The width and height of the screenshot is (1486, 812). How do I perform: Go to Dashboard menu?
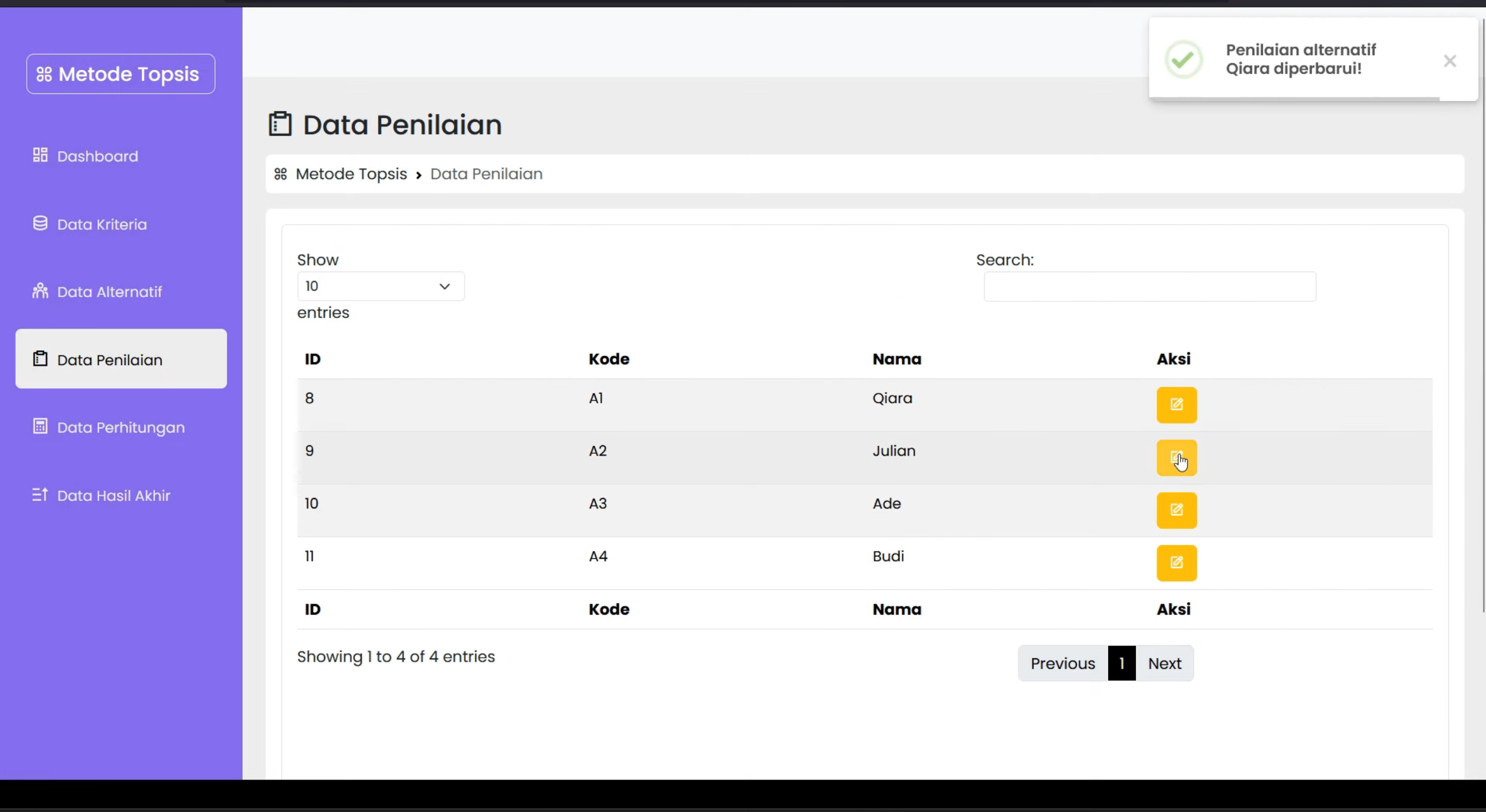(121, 156)
